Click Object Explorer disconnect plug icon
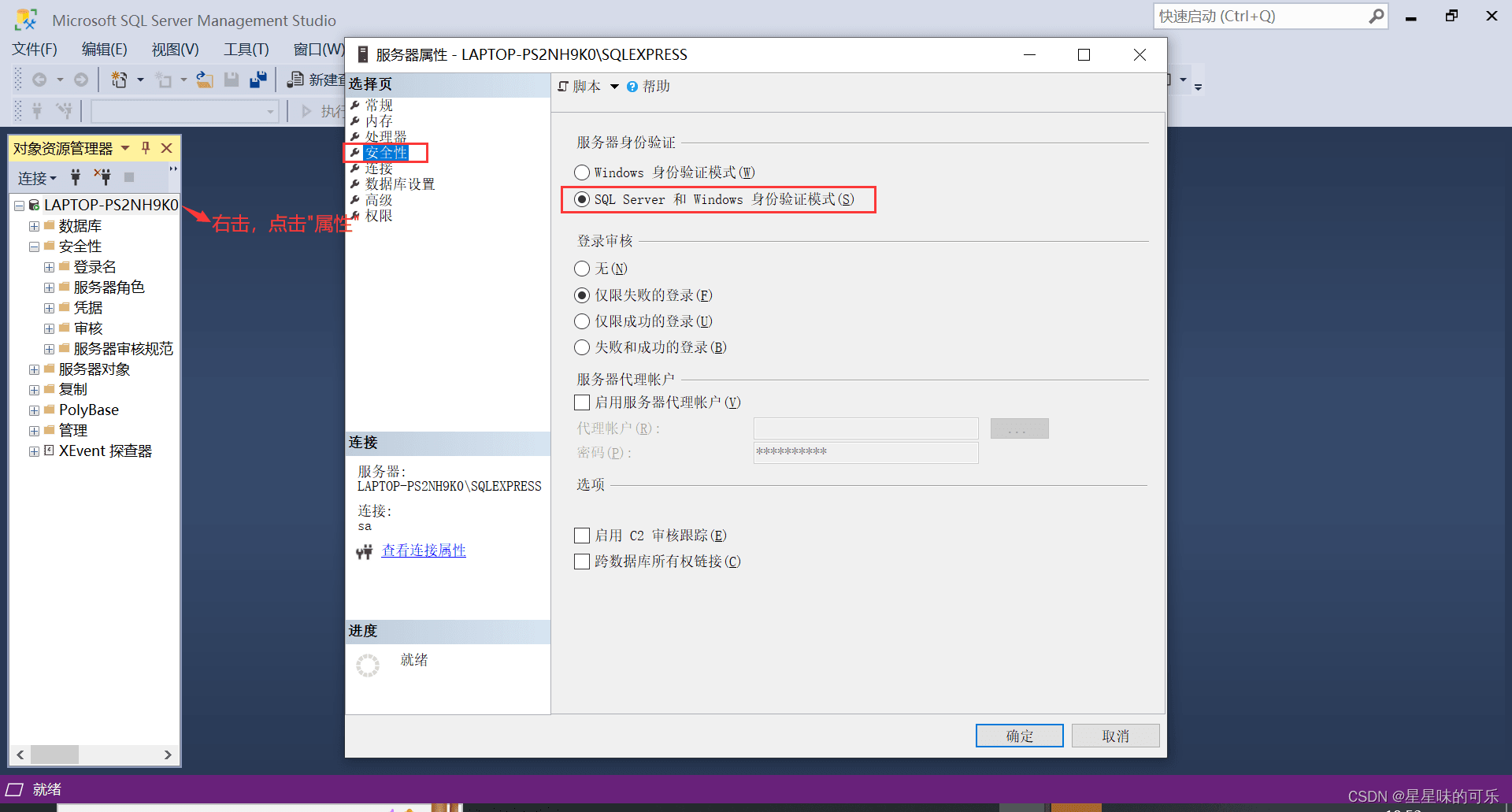 tap(102, 177)
